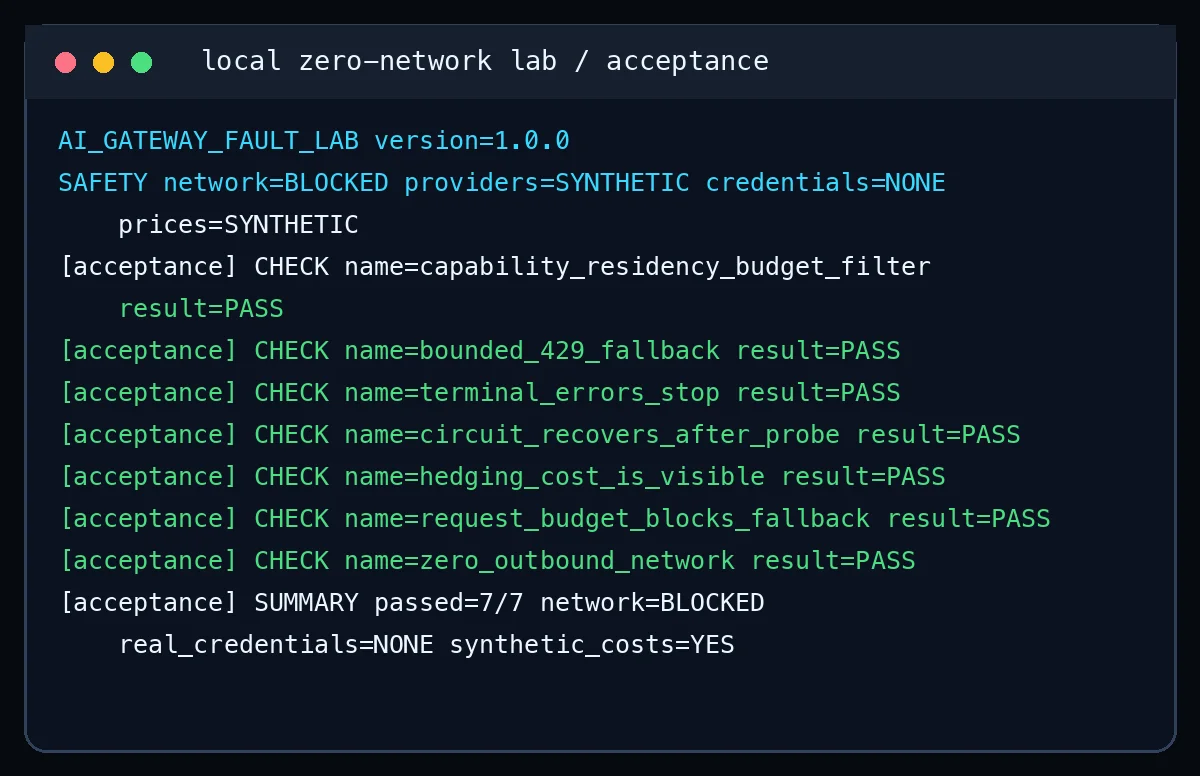Click the red close window dot
Image resolution: width=1200 pixels, height=776 pixels.
click(x=66, y=63)
